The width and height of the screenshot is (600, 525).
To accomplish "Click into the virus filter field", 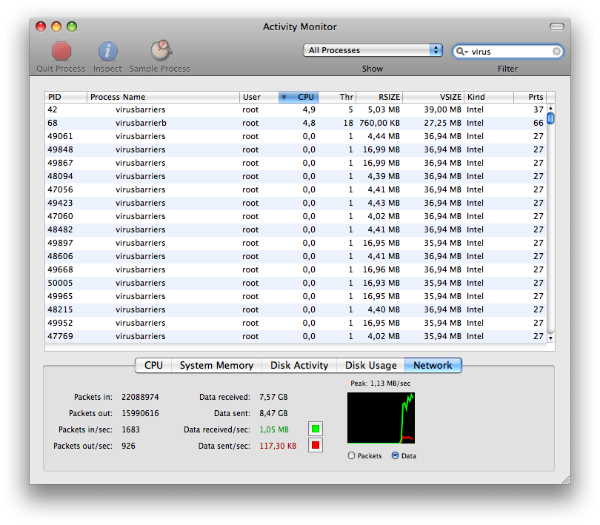I will [x=510, y=51].
